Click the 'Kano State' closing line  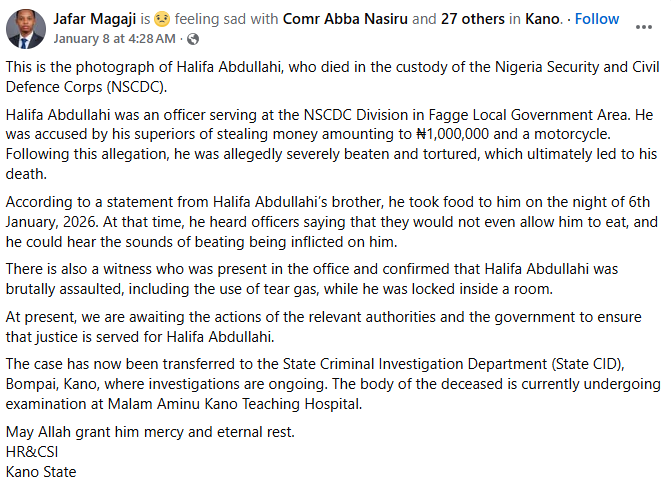click(x=41, y=471)
